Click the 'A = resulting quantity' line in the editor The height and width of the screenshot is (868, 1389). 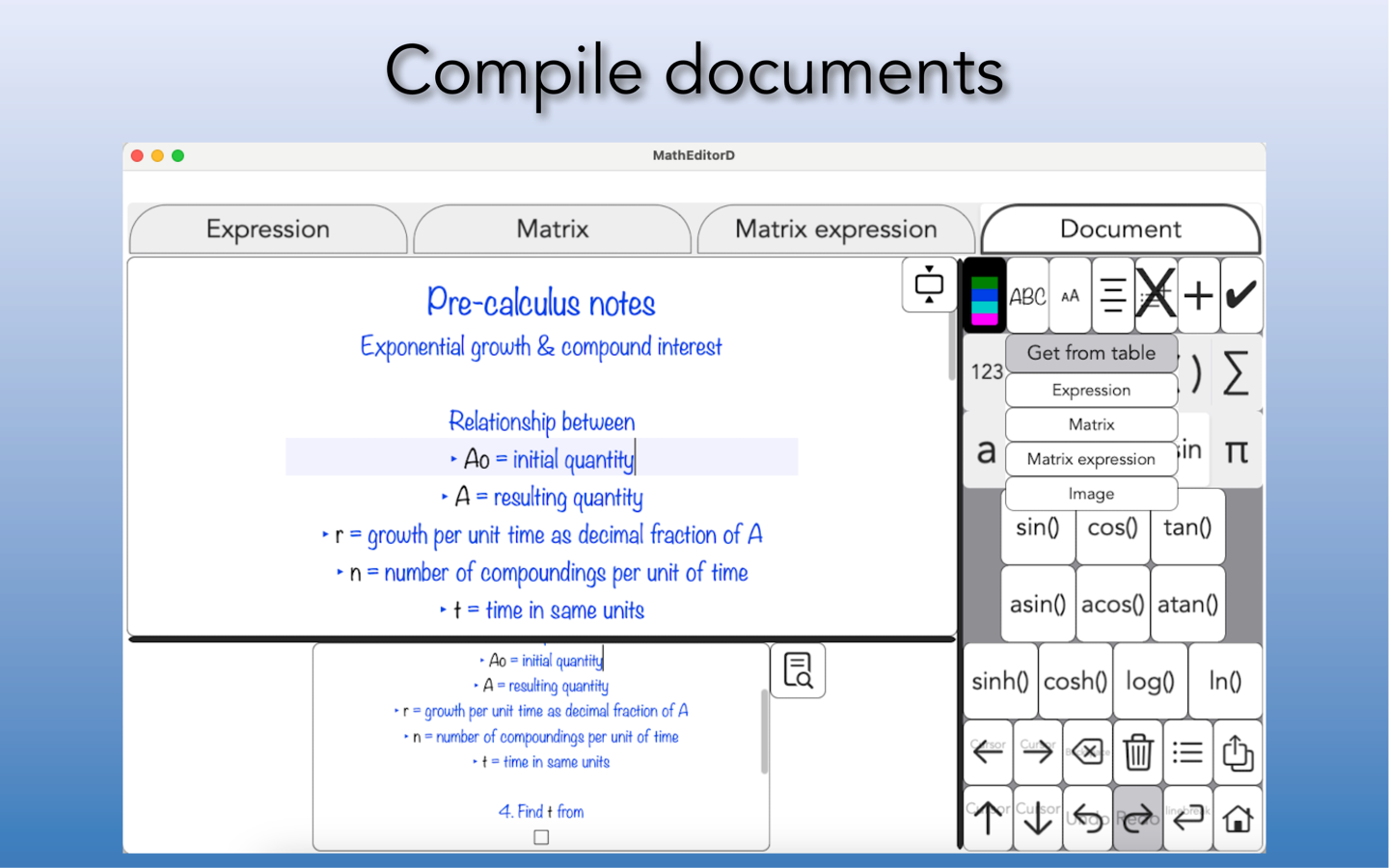point(541,498)
